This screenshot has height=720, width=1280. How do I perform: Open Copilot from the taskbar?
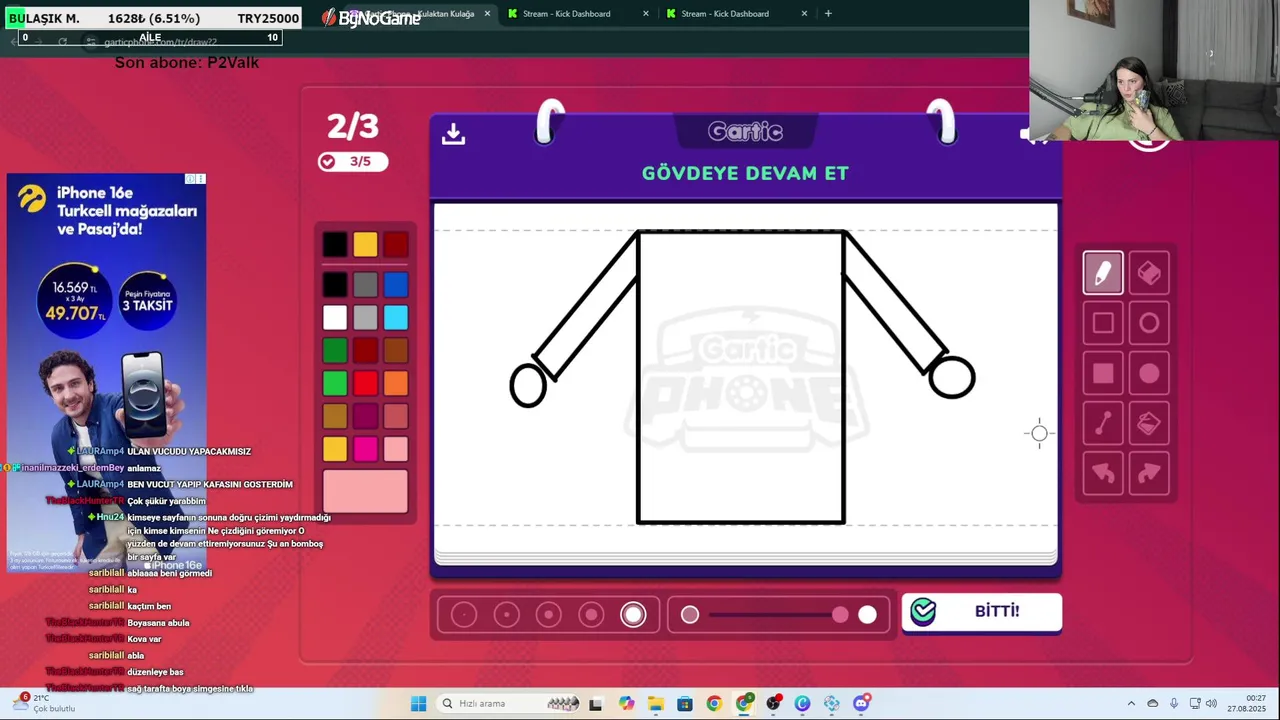pos(626,704)
